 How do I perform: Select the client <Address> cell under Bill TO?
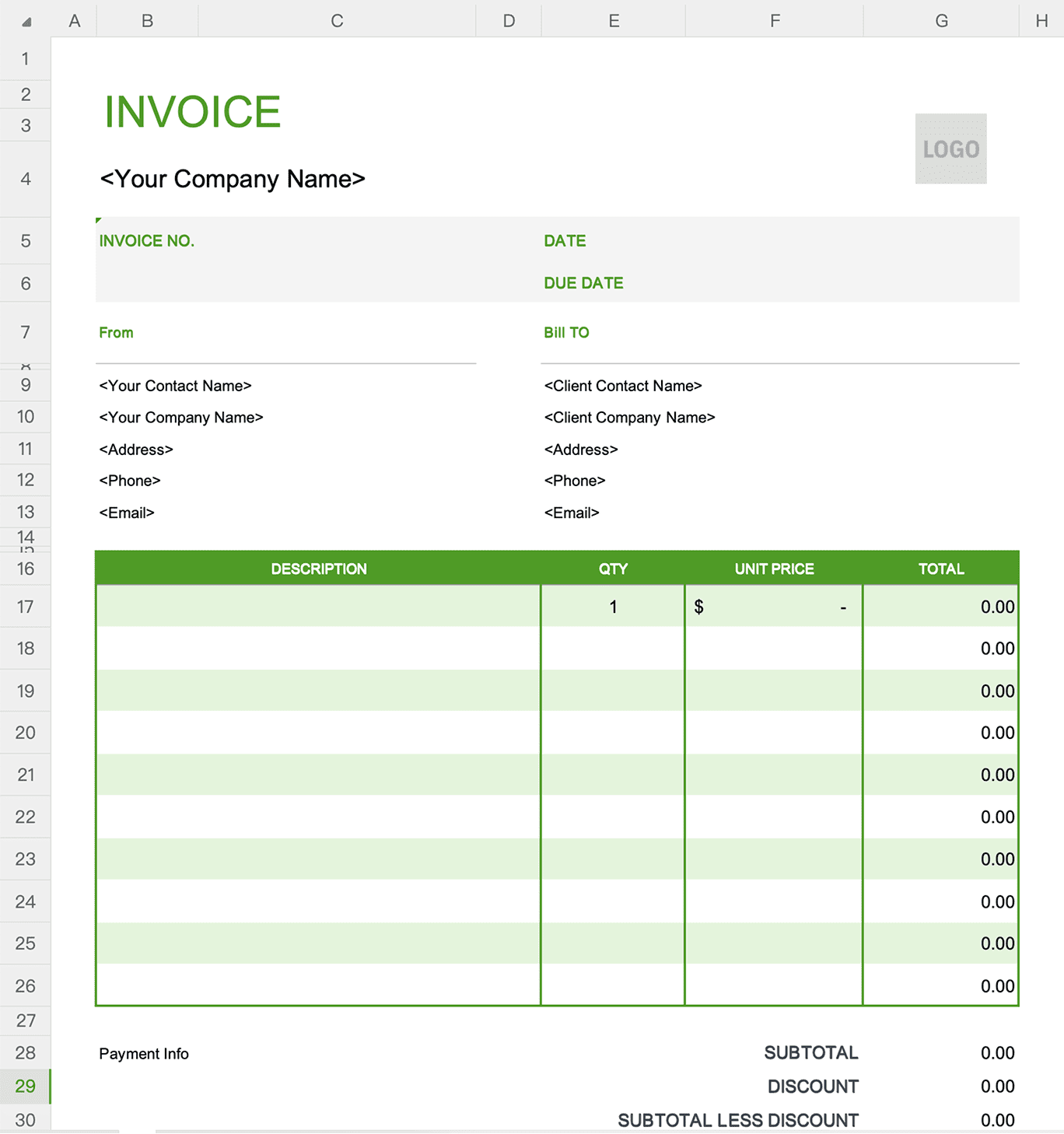[x=581, y=450]
